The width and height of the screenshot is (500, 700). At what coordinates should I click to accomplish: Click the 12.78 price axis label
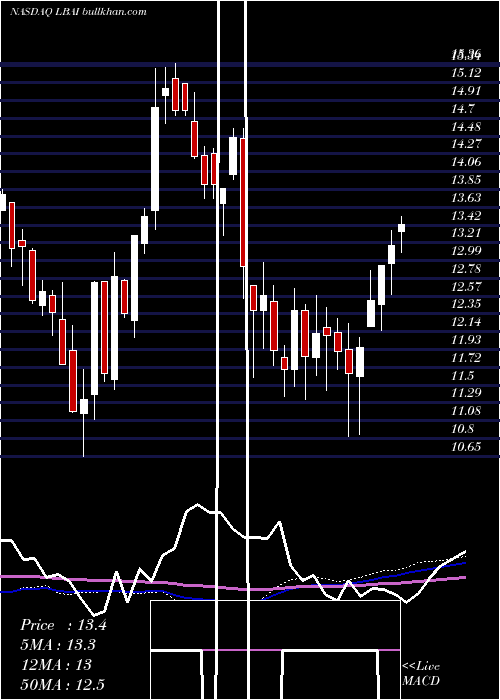pyautogui.click(x=466, y=268)
